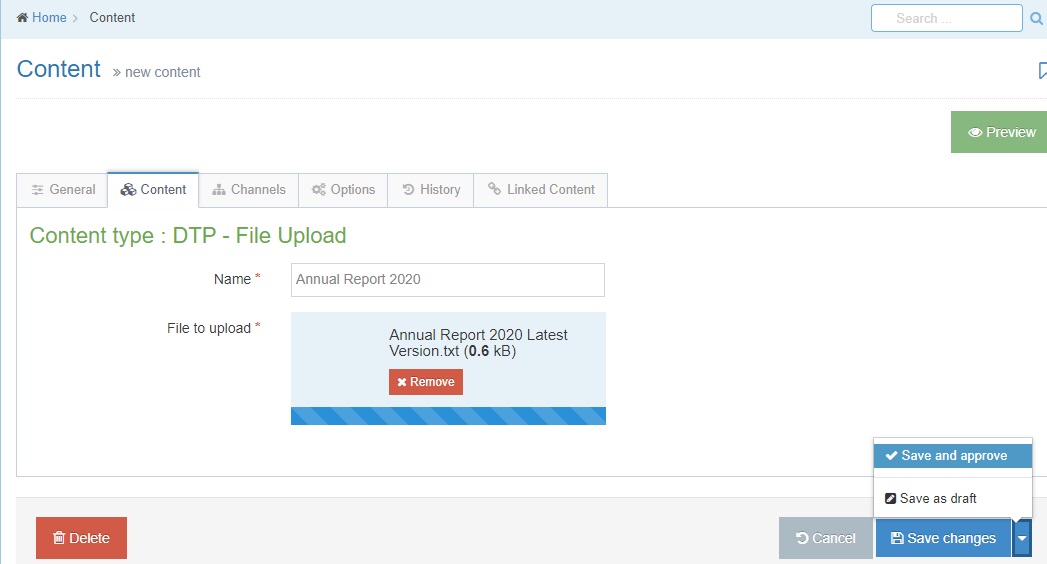
Task: Click the bookmark icon beside Content heading
Action: click(x=1041, y=70)
